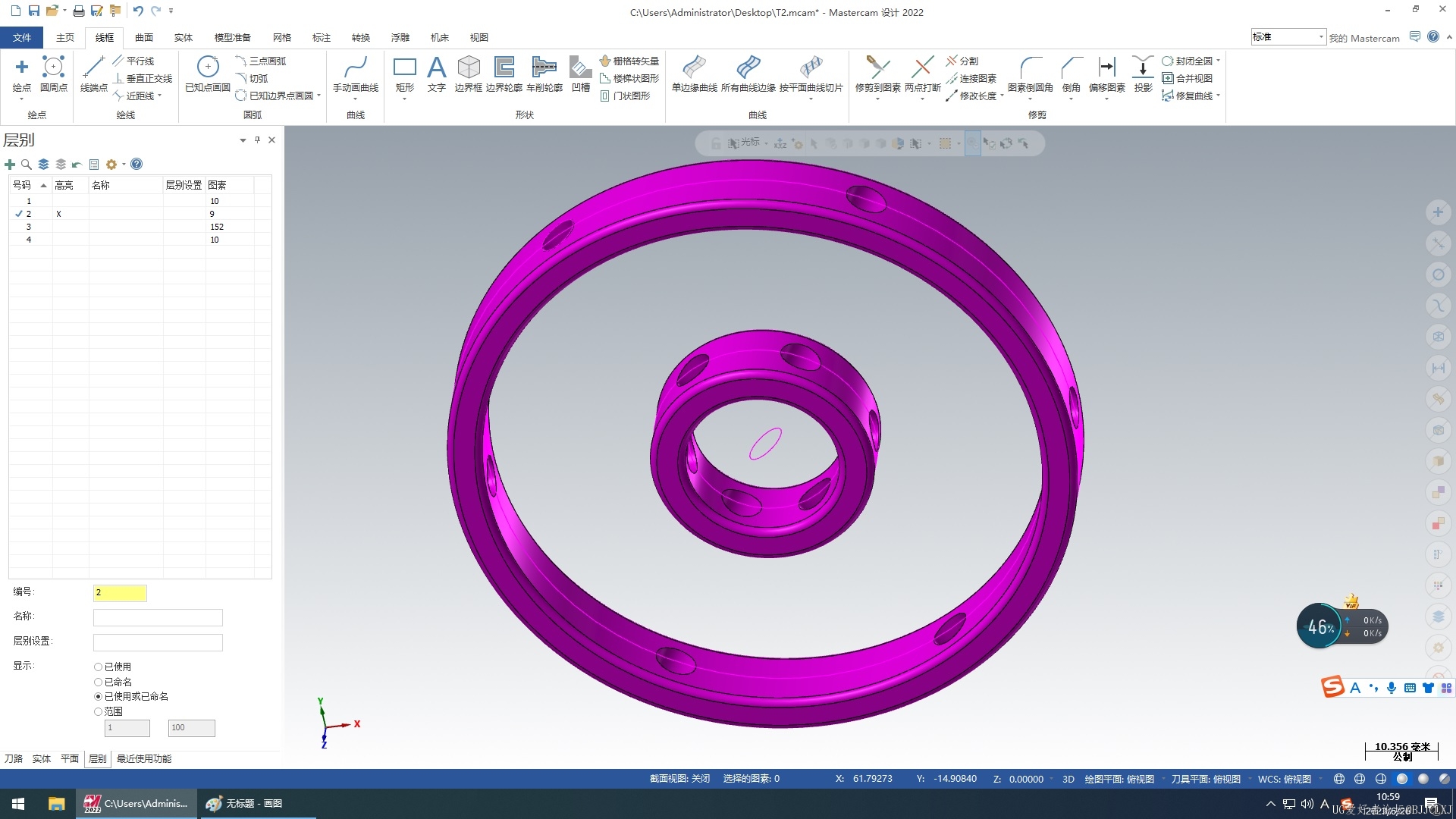The image size is (1456, 819).
Task: Click the 矩形 rectangle tool
Action: coord(405,74)
